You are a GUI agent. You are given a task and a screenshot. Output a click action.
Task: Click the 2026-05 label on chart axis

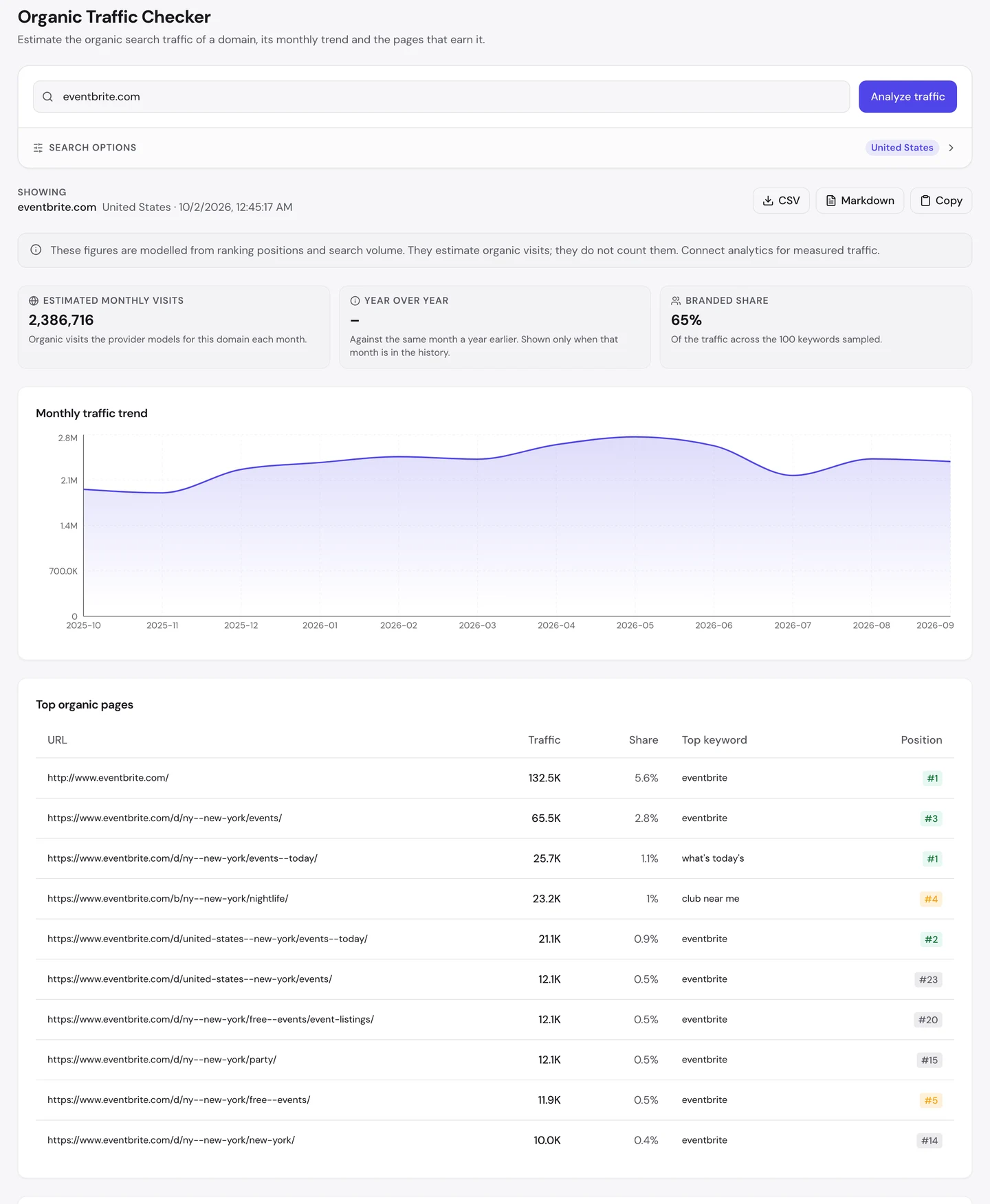[635, 625]
